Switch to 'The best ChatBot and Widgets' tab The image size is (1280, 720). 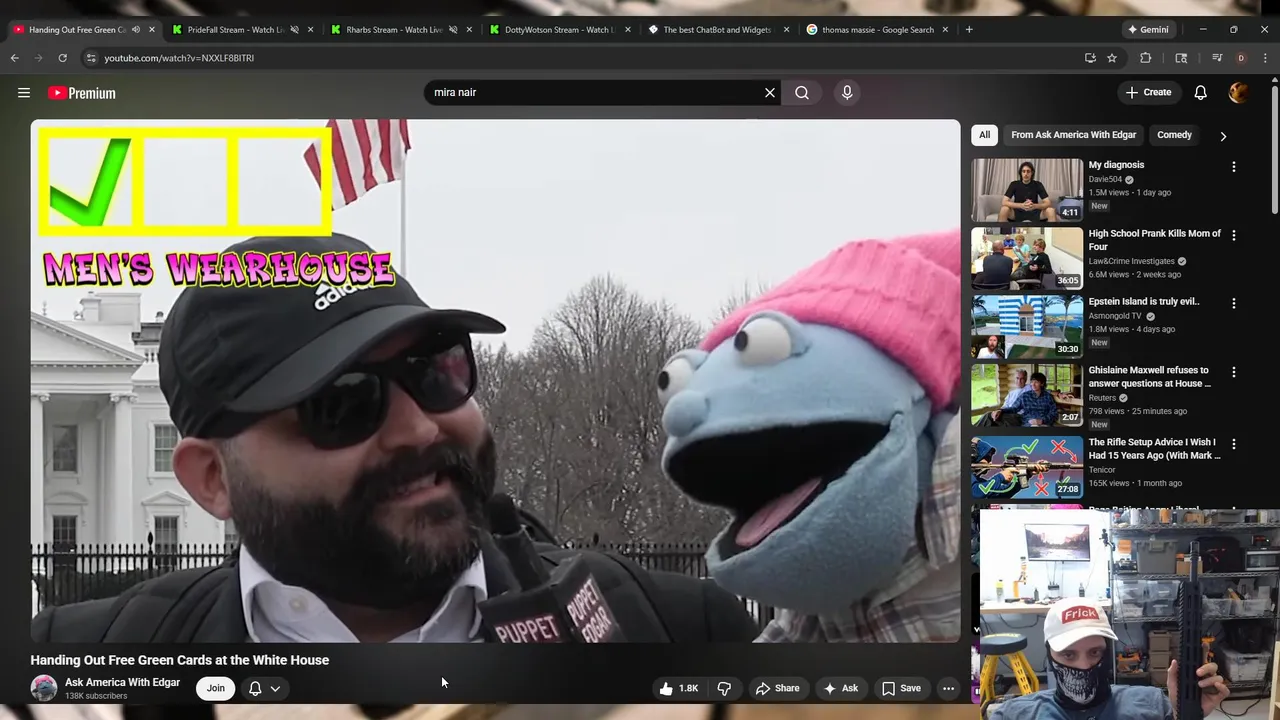(x=718, y=30)
